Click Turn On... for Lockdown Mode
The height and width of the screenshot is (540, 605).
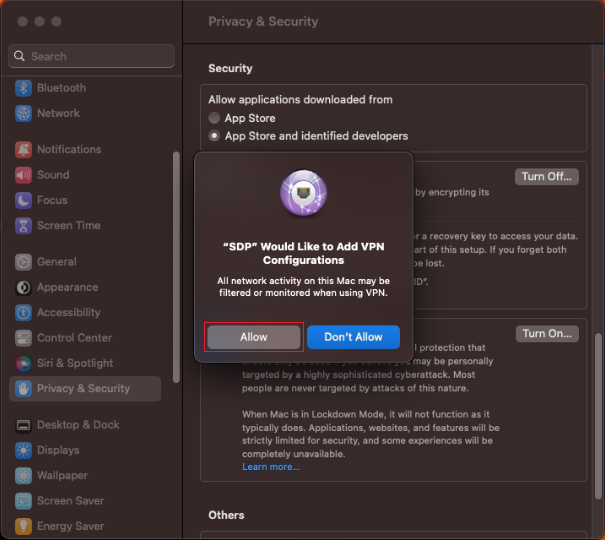[x=547, y=334]
